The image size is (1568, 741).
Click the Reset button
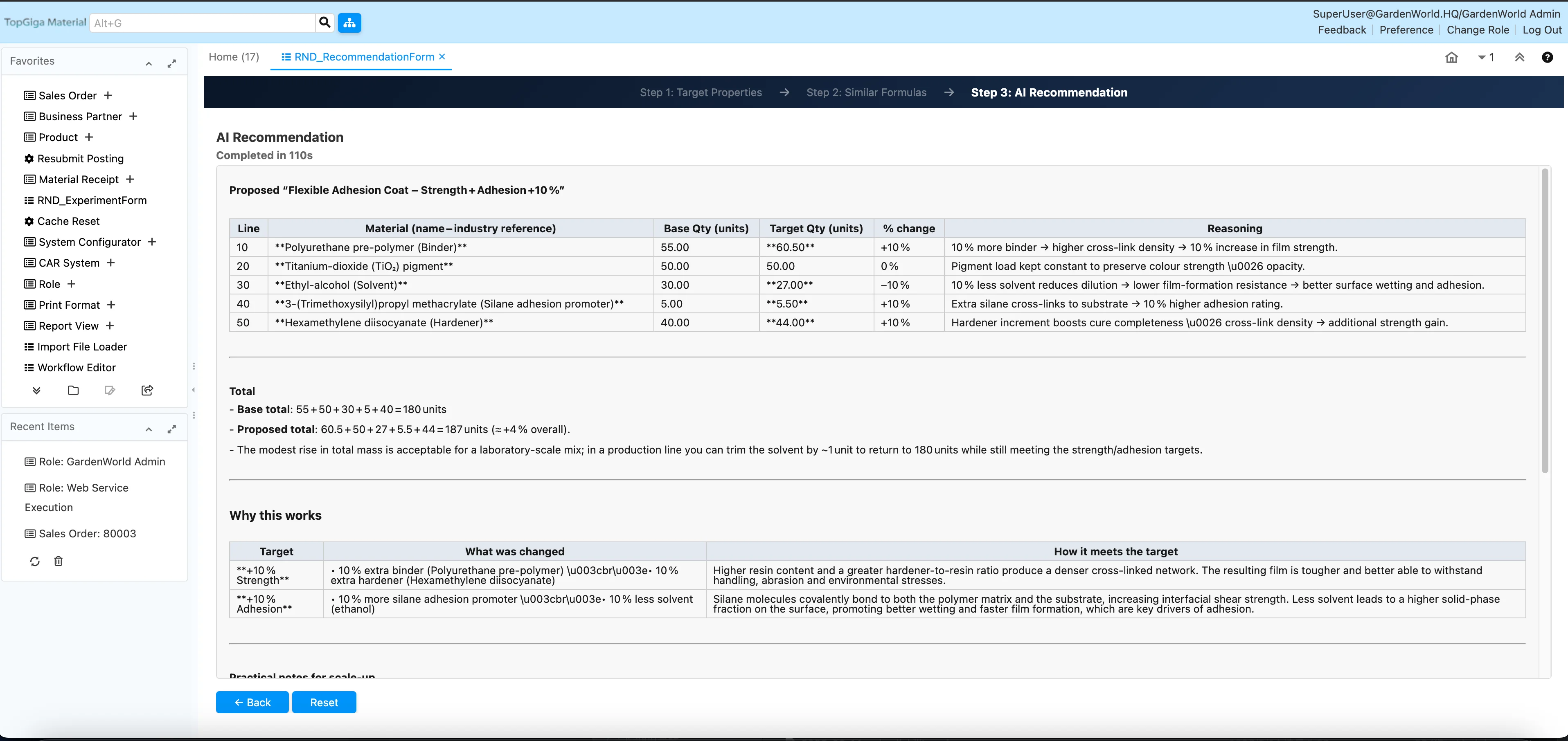coord(324,702)
